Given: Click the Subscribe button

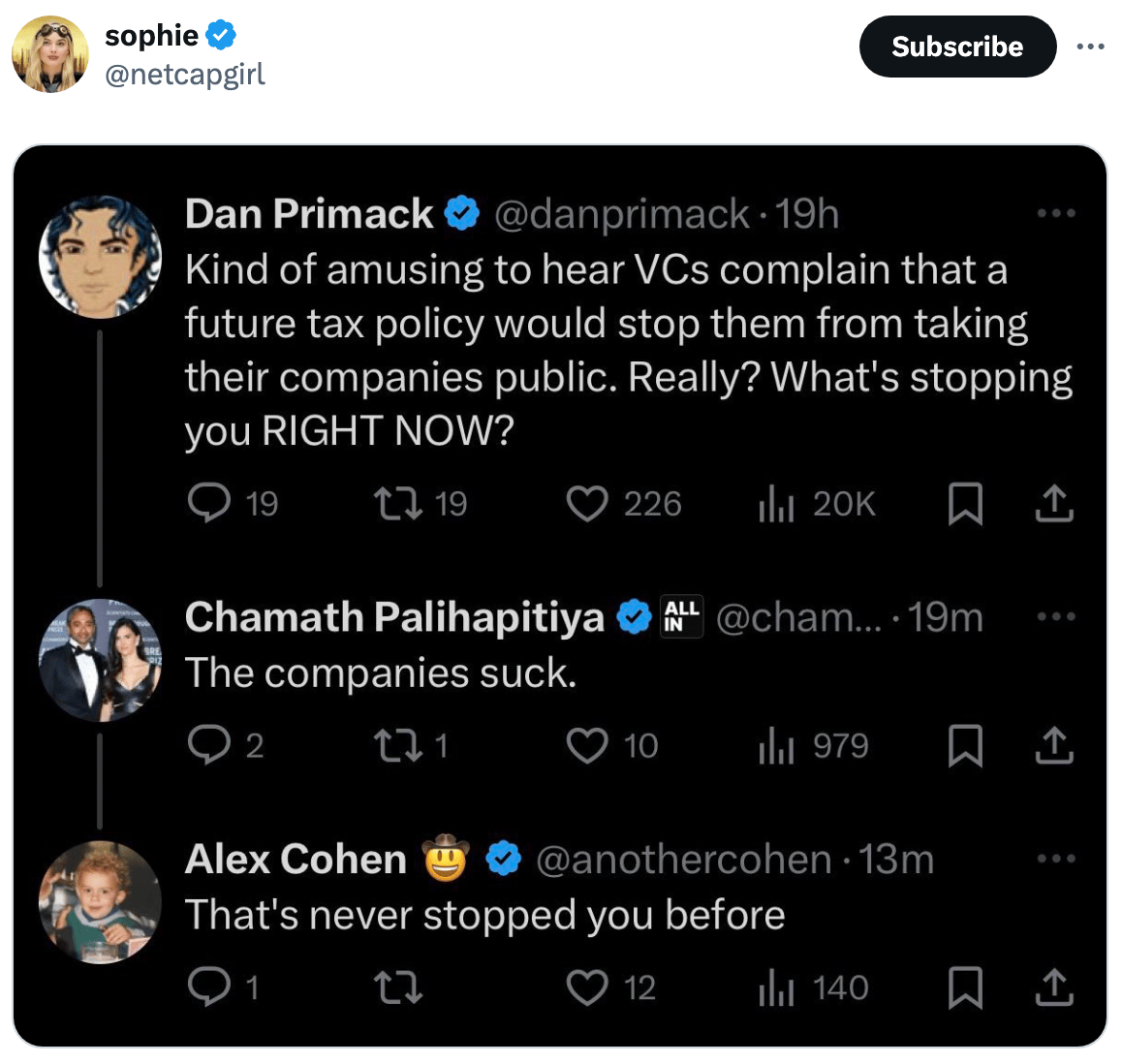Looking at the screenshot, I should (956, 47).
